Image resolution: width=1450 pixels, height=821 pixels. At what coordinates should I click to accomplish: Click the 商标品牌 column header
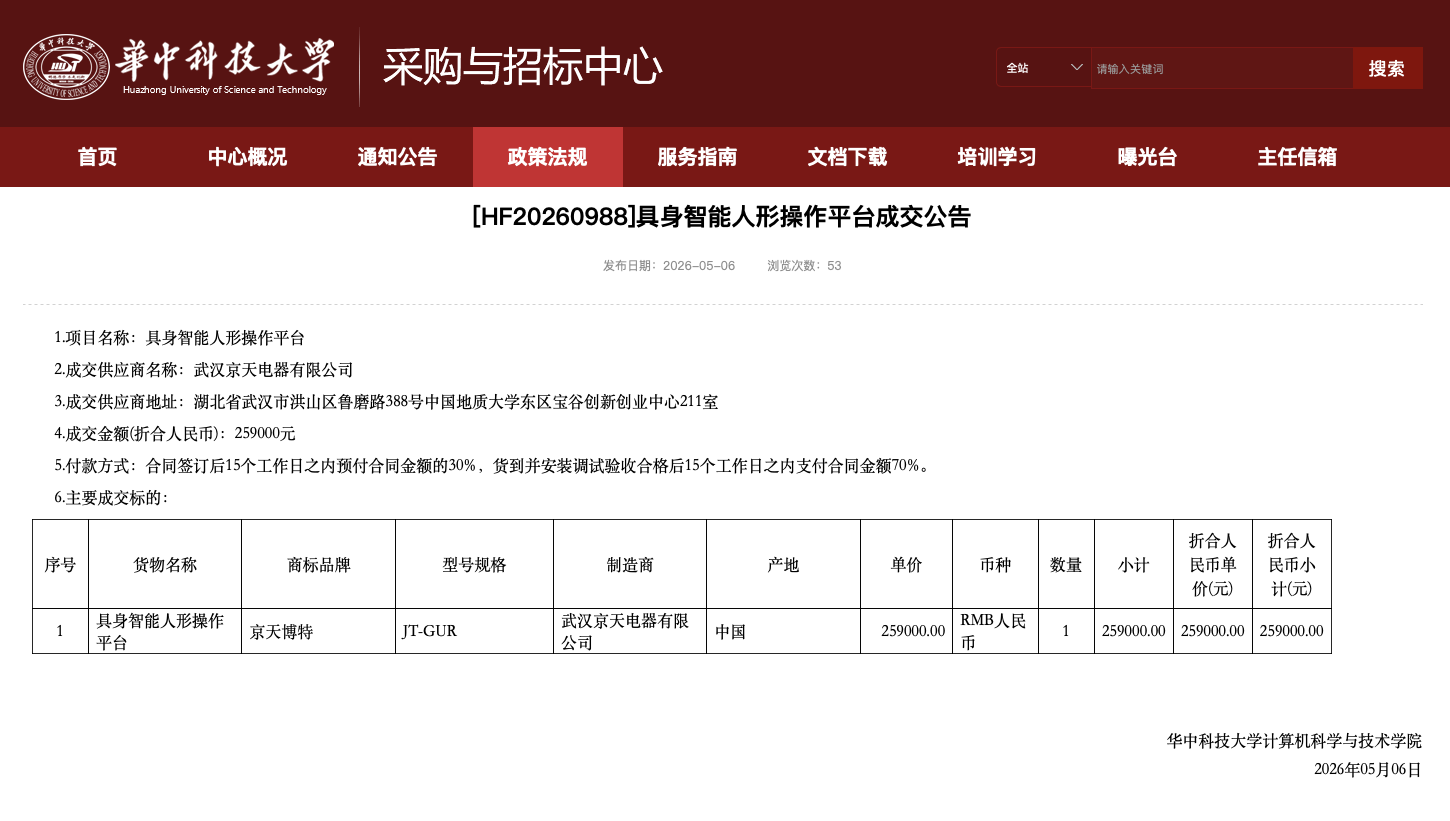click(319, 564)
